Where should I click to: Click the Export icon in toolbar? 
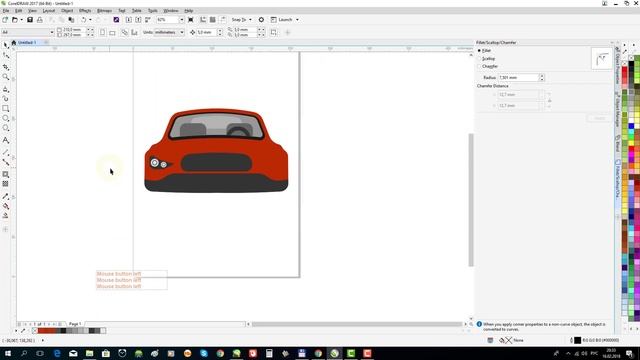pos(138,20)
